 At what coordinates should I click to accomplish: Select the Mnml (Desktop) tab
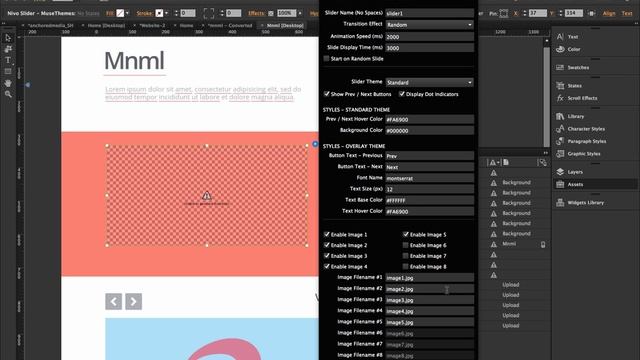point(285,25)
